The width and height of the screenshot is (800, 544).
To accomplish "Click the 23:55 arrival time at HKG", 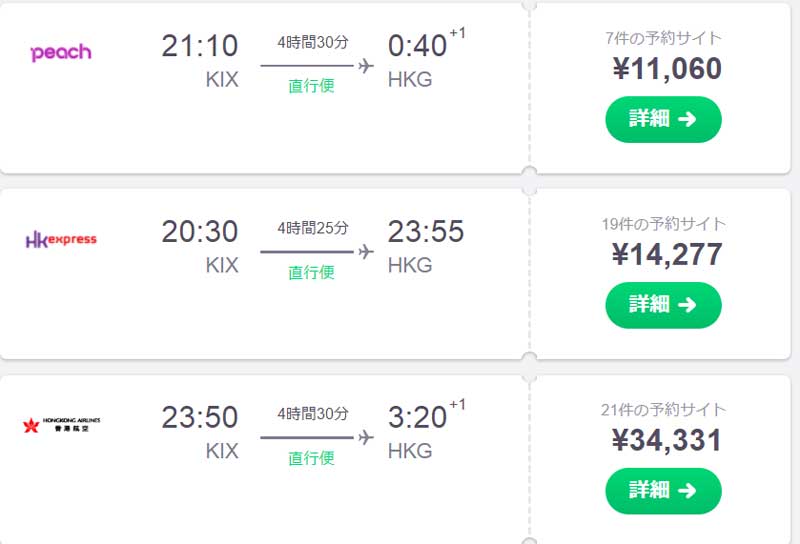I will (x=426, y=232).
